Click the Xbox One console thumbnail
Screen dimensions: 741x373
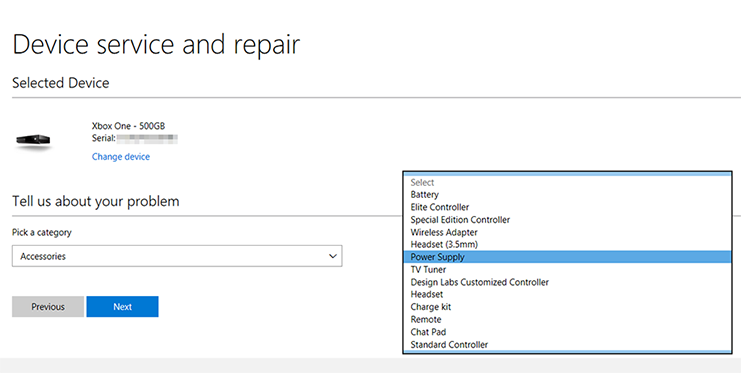point(33,141)
